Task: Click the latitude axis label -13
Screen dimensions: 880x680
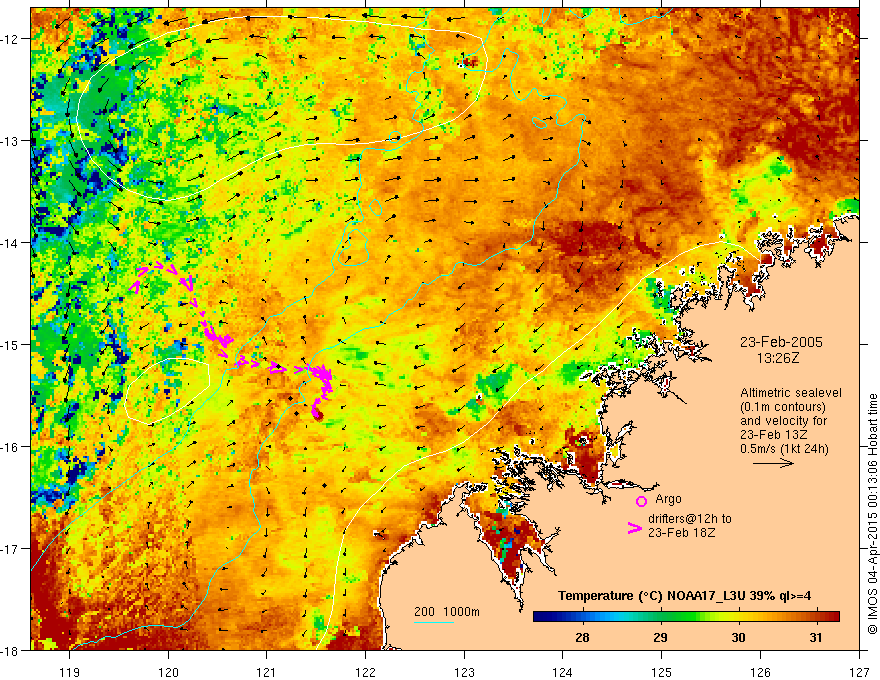Action: click(x=11, y=141)
